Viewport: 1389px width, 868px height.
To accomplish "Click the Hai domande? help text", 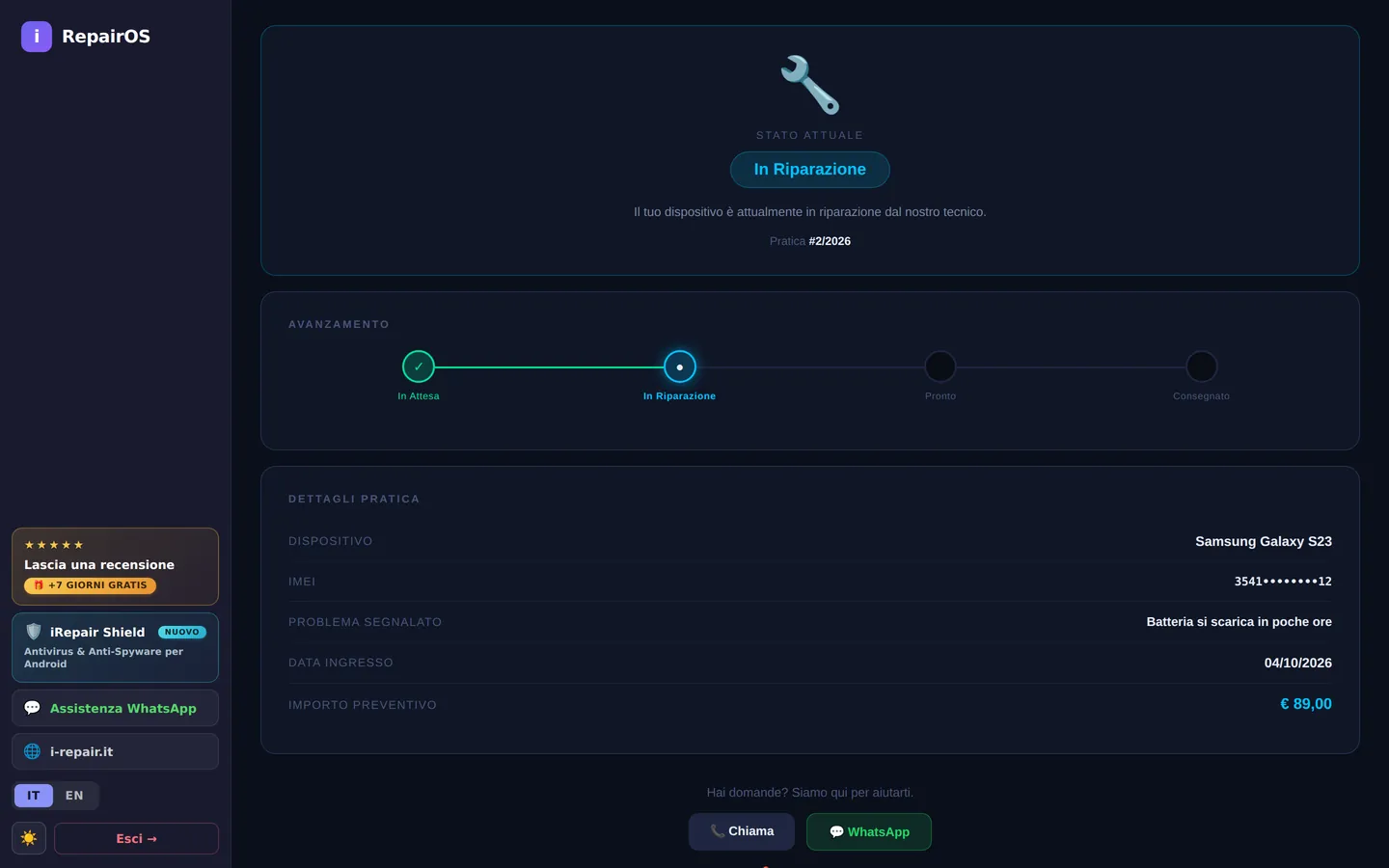I will tap(810, 793).
